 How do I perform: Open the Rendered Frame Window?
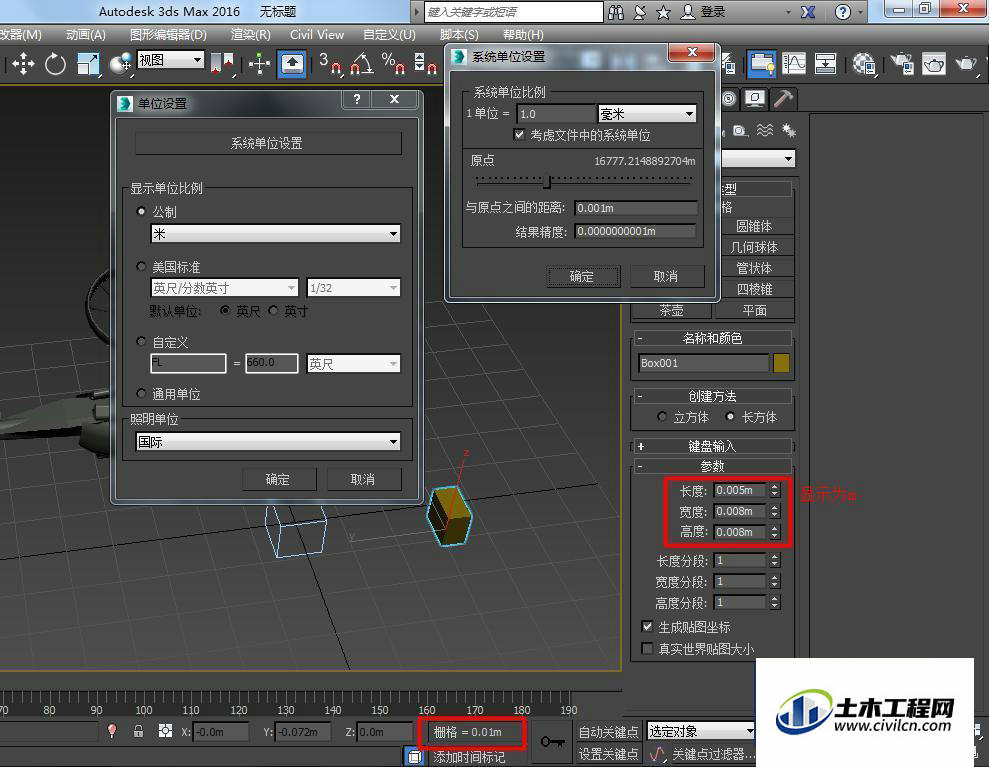(x=933, y=64)
